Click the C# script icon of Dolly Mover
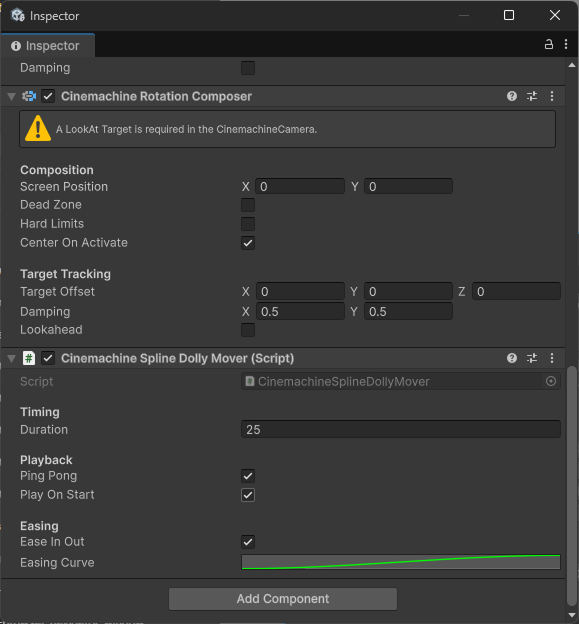The width and height of the screenshot is (579, 624). pyautogui.click(x=29, y=358)
